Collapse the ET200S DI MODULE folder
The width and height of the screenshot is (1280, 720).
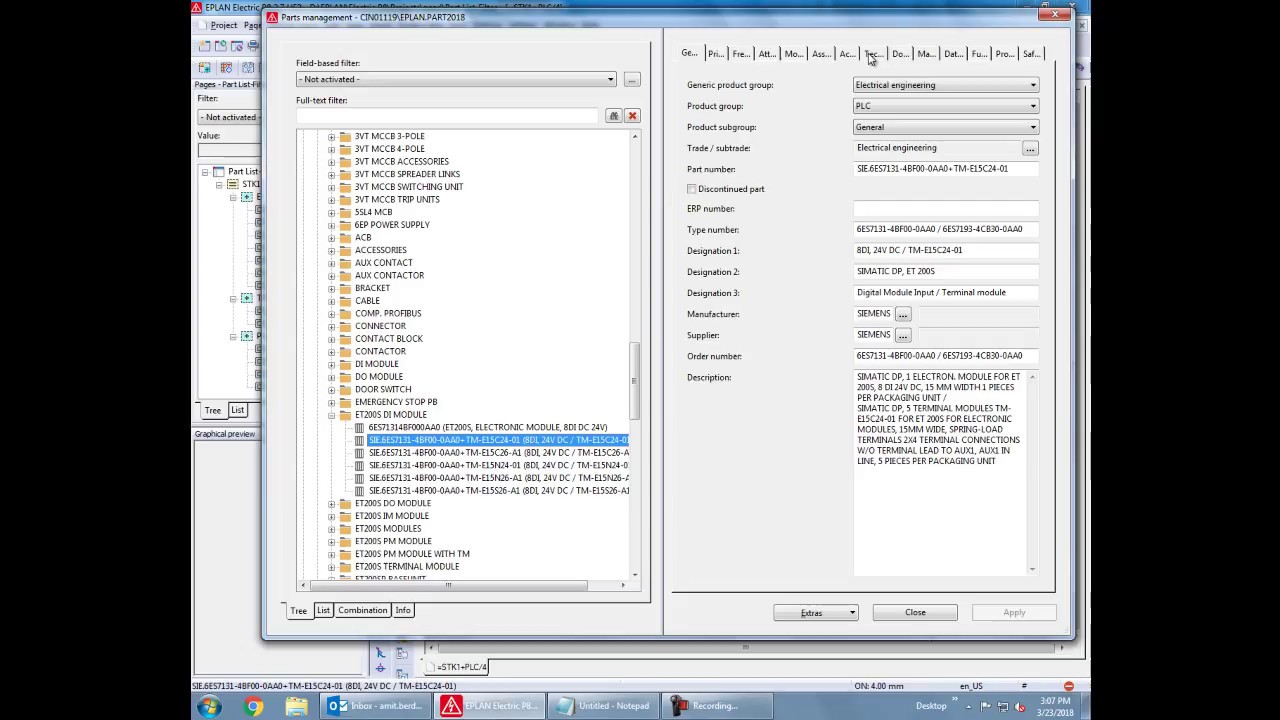pyautogui.click(x=331, y=415)
